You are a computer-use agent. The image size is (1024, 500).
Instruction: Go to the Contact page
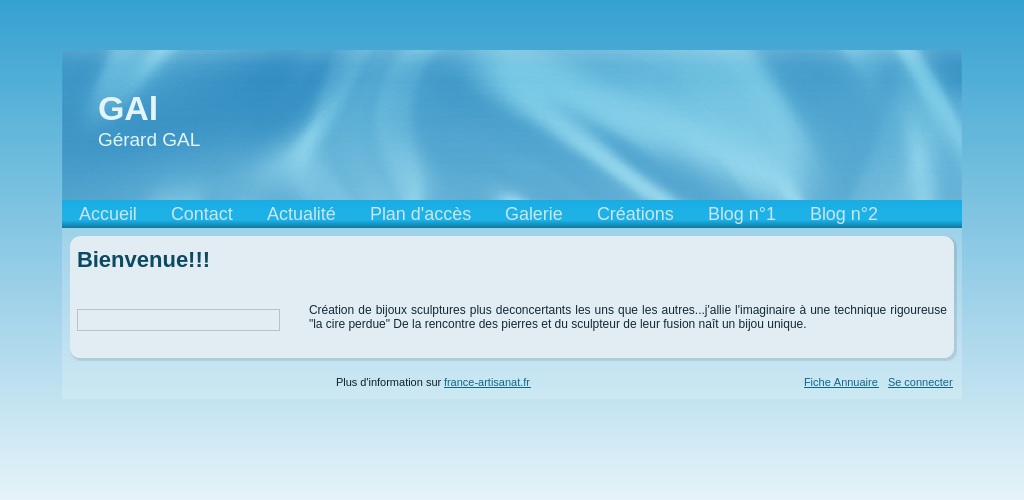coord(202,214)
